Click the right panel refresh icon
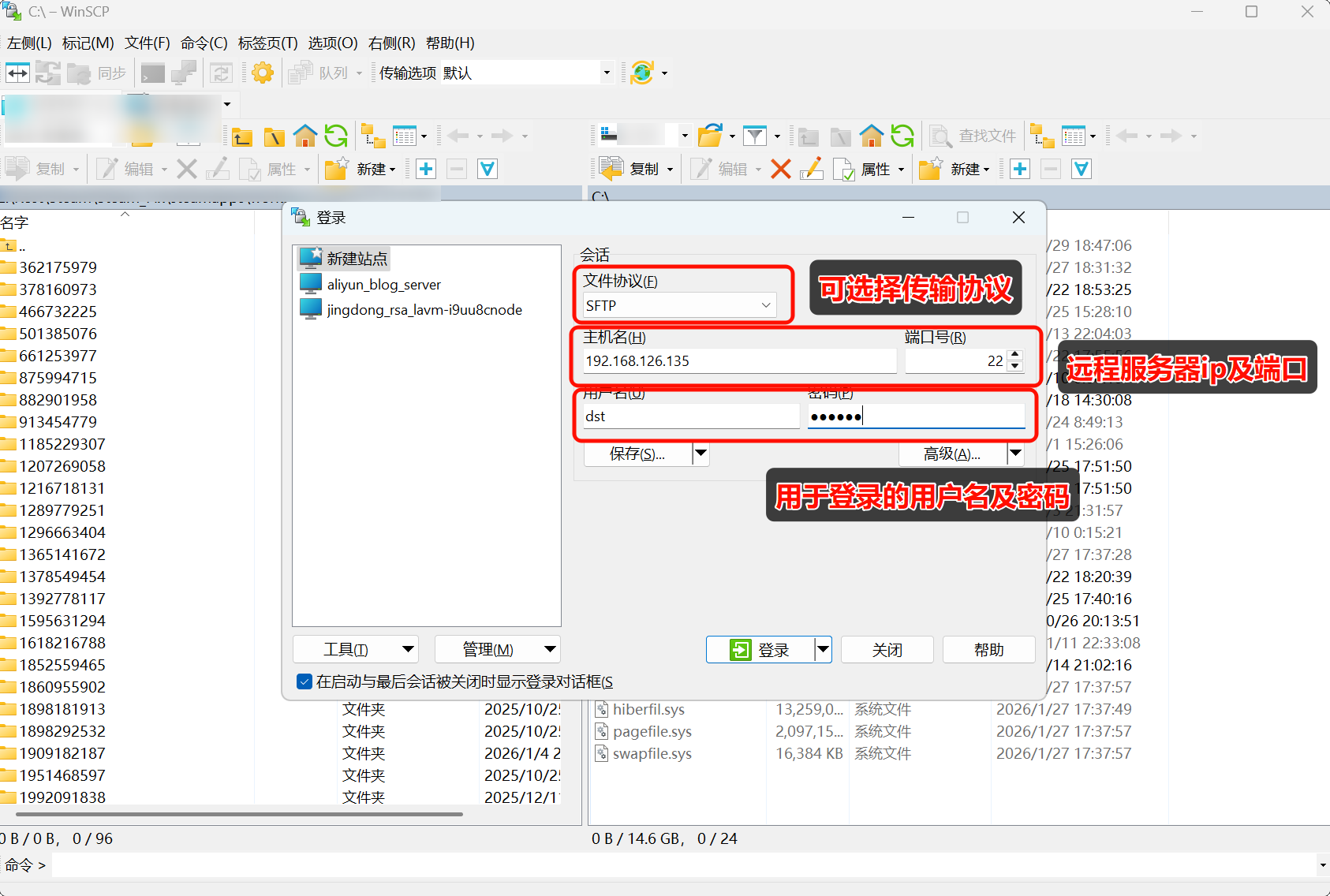 click(x=902, y=136)
